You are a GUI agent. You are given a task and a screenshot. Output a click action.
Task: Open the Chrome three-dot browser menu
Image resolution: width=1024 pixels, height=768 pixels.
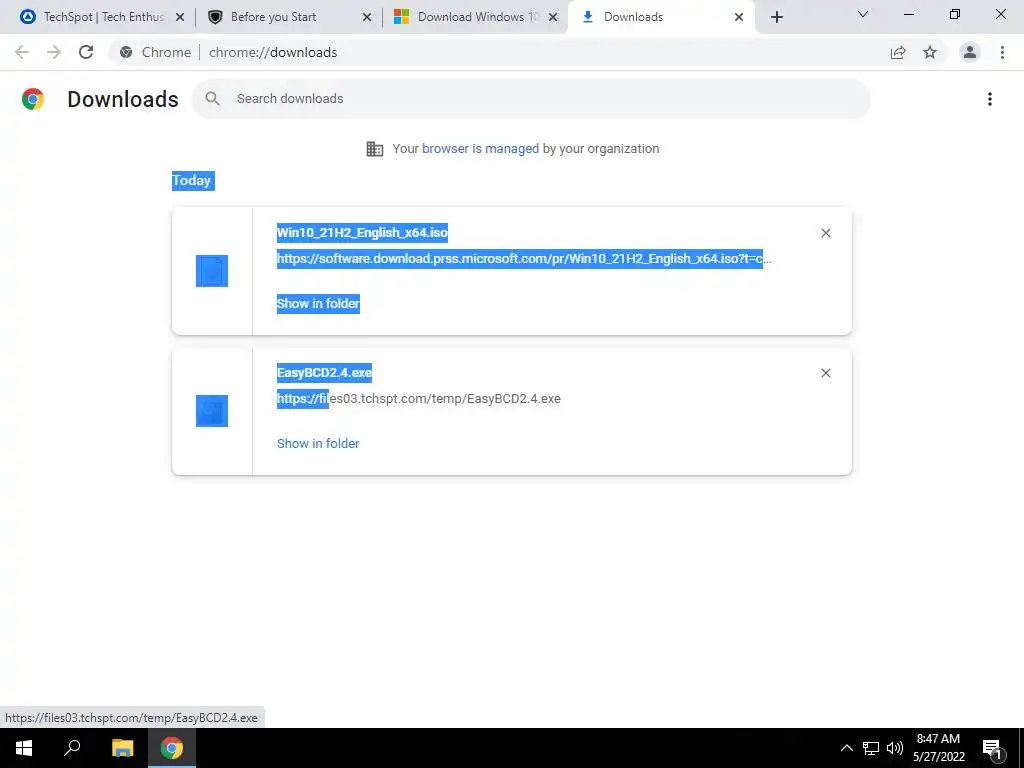1002,52
